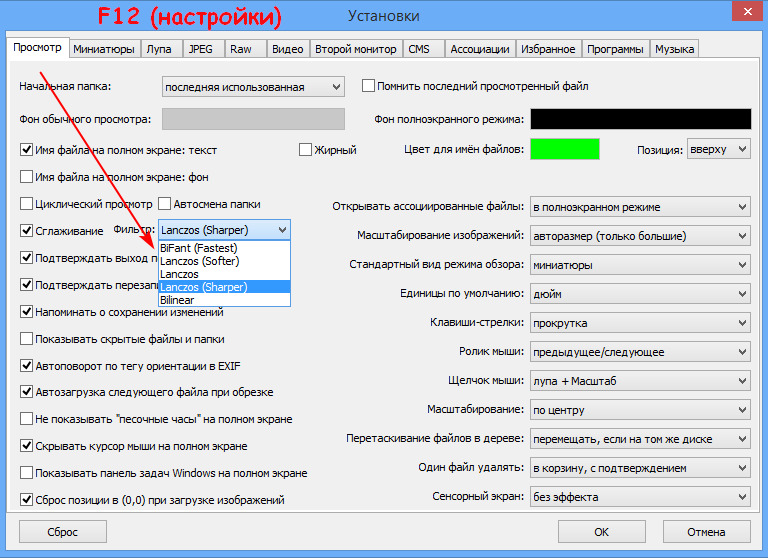Open the Позиция dropdown set to вверху
Screen dimensions: 768x558
(719, 149)
